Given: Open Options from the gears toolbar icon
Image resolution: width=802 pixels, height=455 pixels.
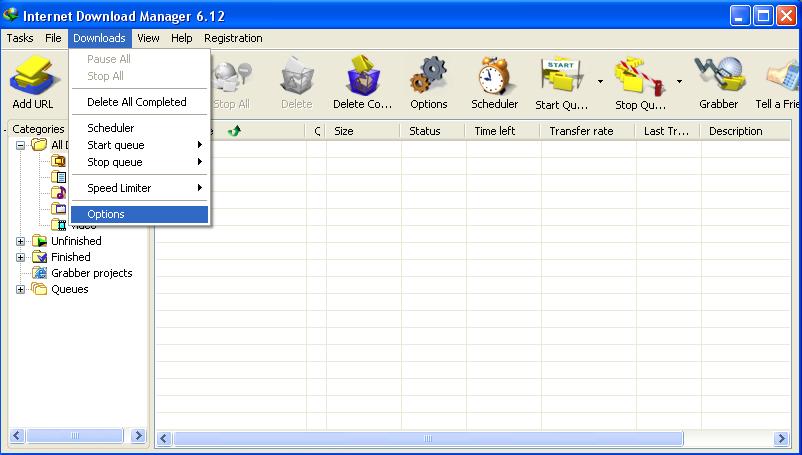Looking at the screenshot, I should pos(429,75).
